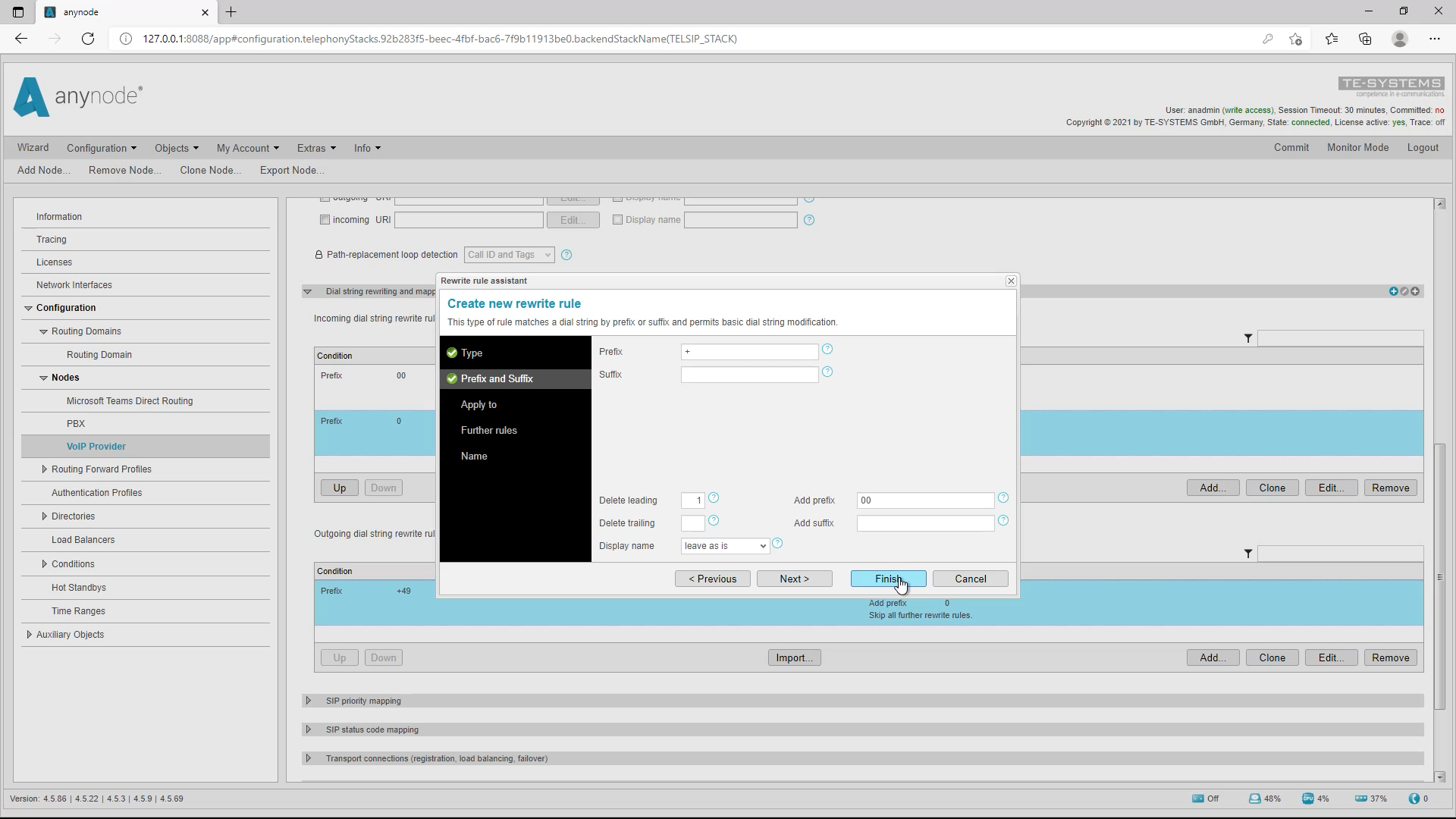Expand Routing Forward Profiles tree node
The image size is (1456, 819).
tap(44, 469)
